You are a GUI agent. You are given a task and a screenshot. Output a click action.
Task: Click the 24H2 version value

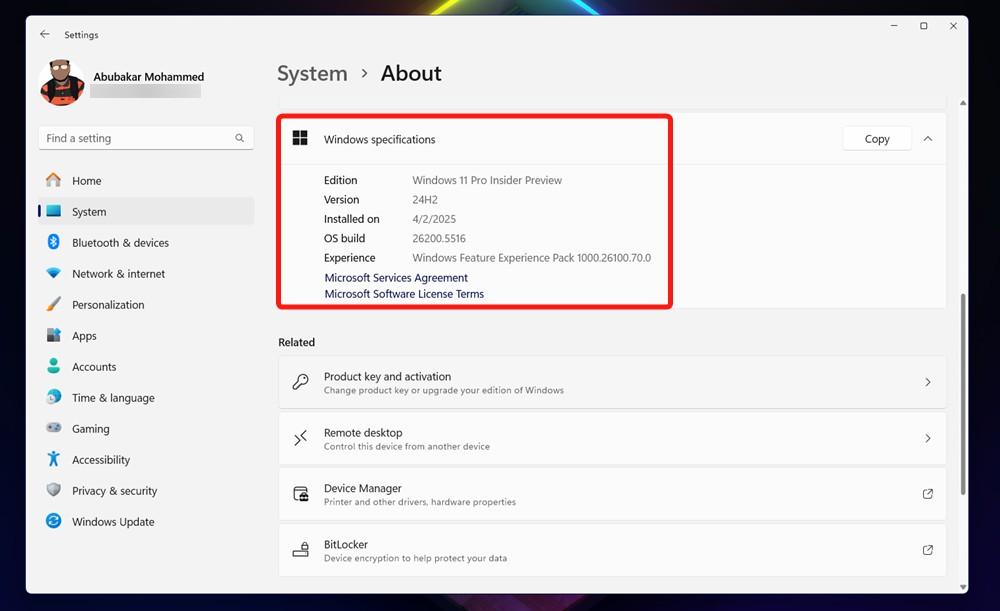(x=425, y=200)
